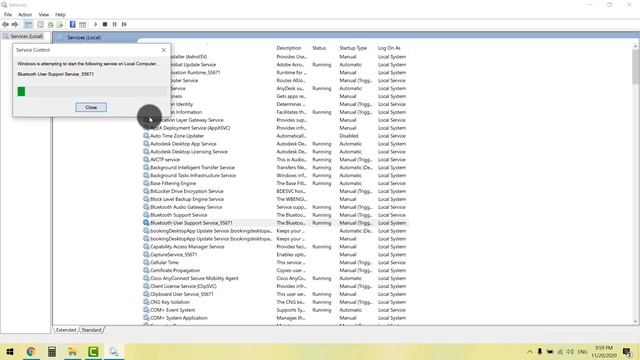Switch to the Standard tab
The height and width of the screenshot is (360, 640).
91,330
